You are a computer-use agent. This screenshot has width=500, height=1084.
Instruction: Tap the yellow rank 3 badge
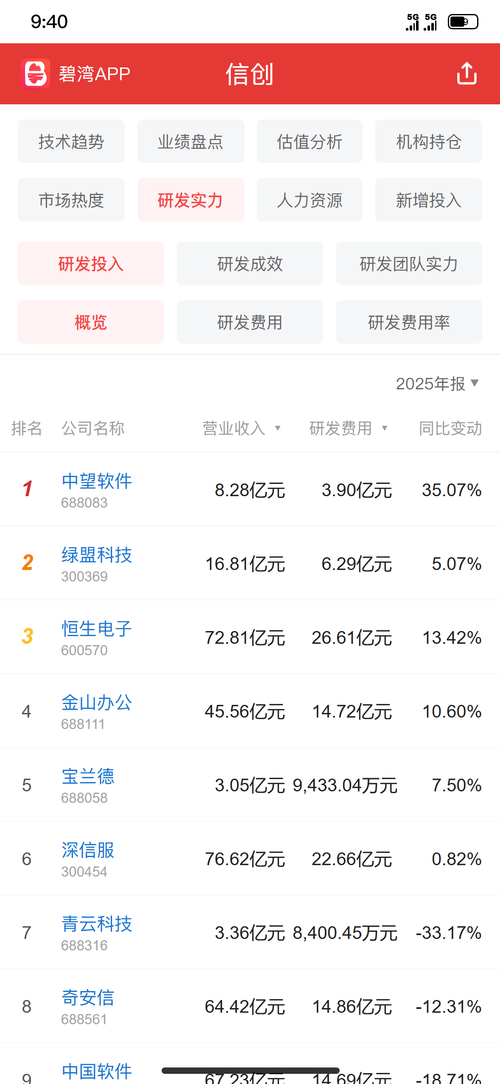pyautogui.click(x=27, y=637)
